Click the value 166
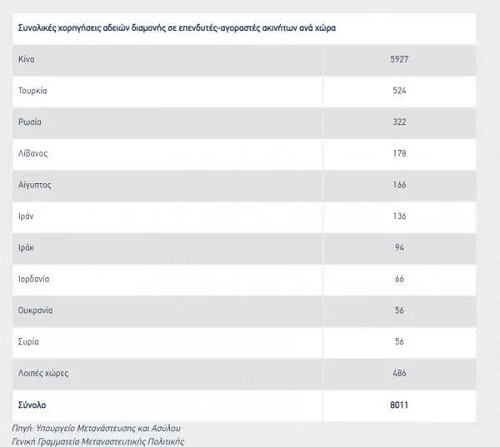The image size is (500, 447). [x=399, y=185]
